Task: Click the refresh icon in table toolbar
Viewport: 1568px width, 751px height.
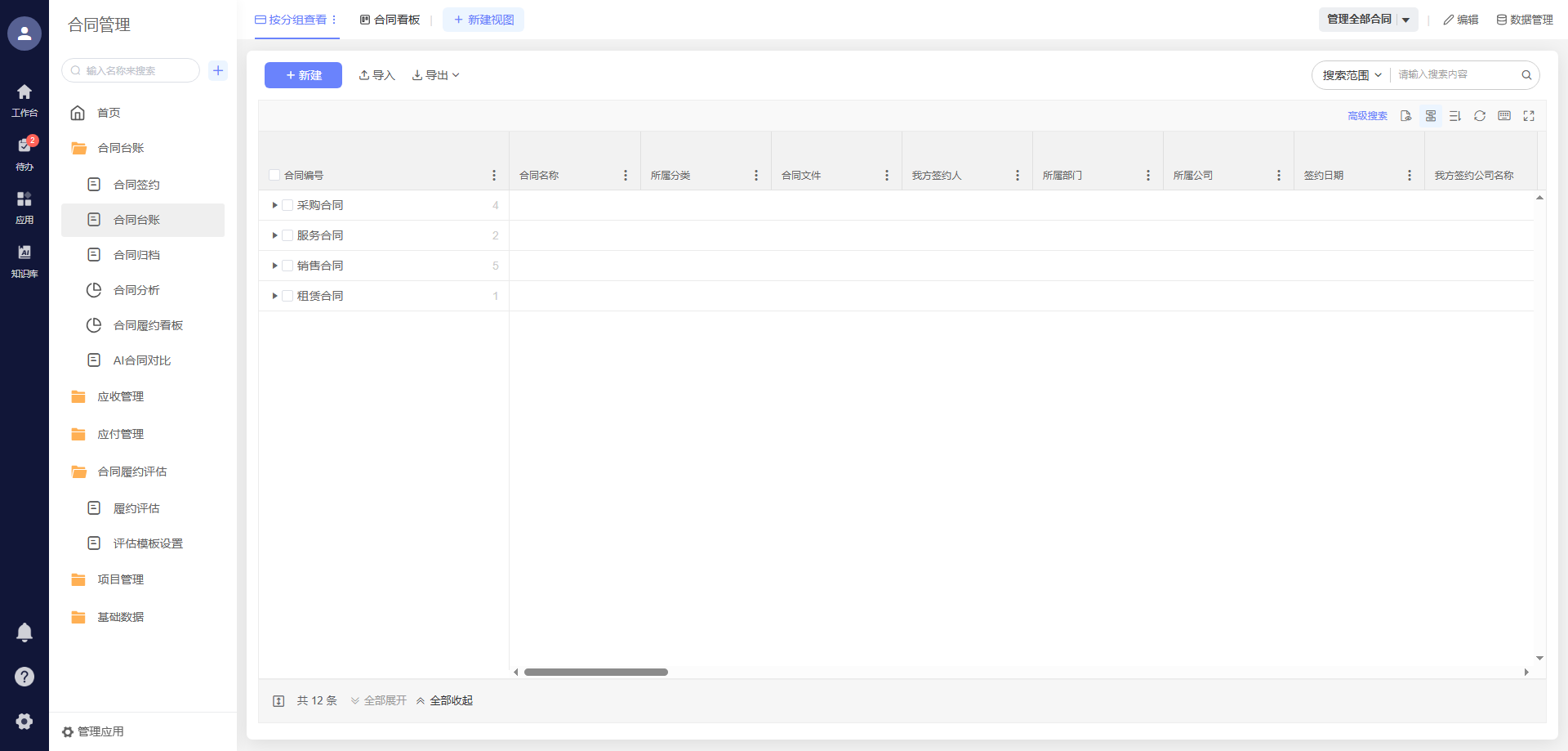Action: click(x=1479, y=116)
